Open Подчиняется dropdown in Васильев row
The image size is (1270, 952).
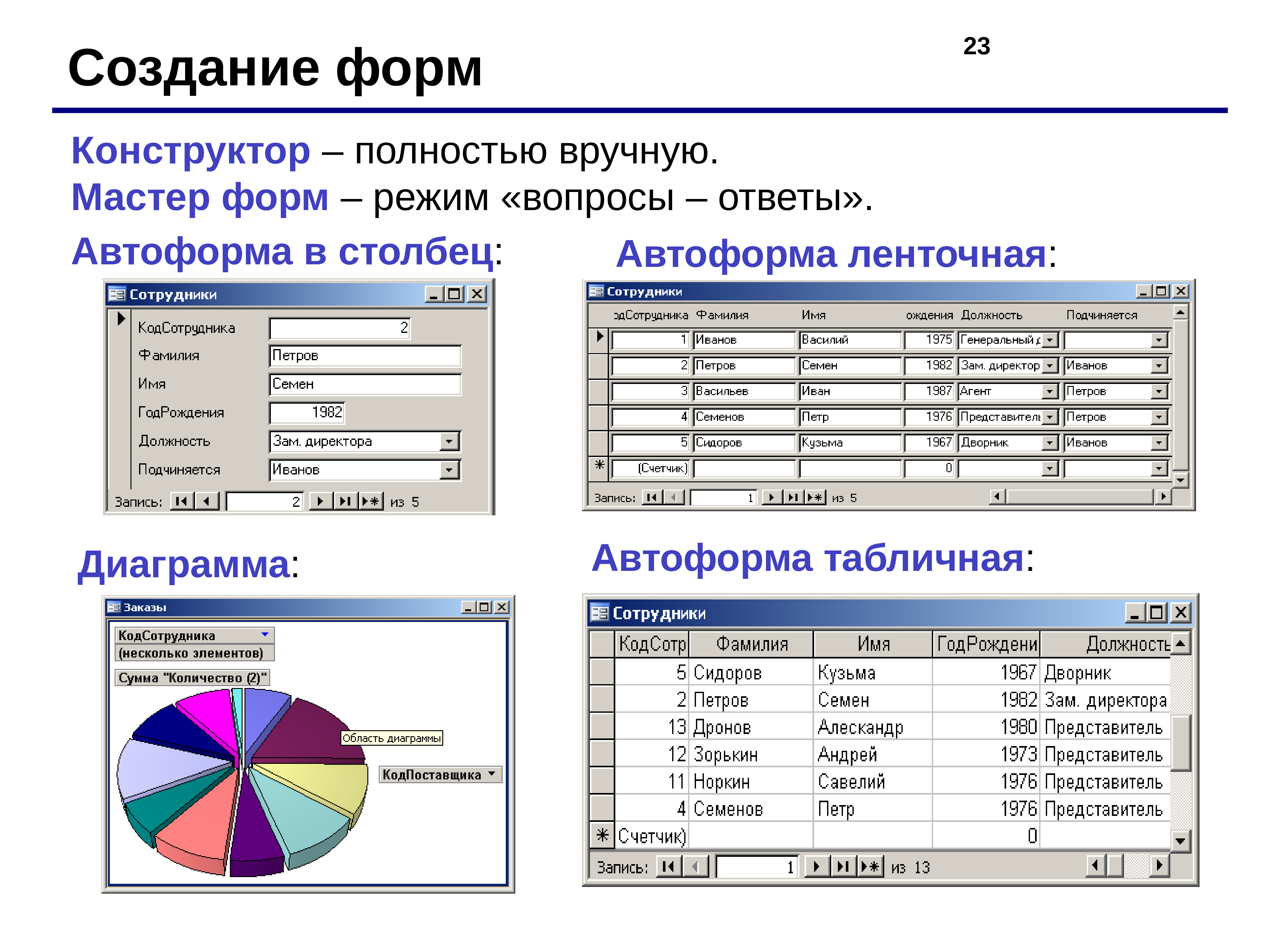[1159, 391]
